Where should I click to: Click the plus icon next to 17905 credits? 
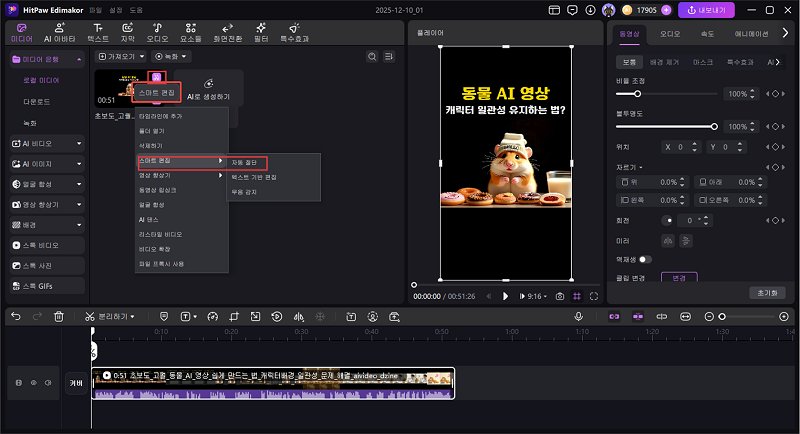pos(666,10)
